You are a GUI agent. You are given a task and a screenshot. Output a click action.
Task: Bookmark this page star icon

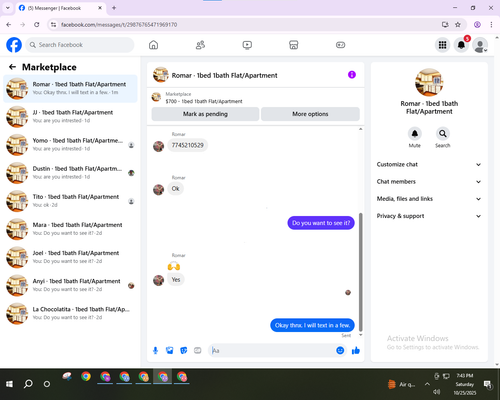458,25
